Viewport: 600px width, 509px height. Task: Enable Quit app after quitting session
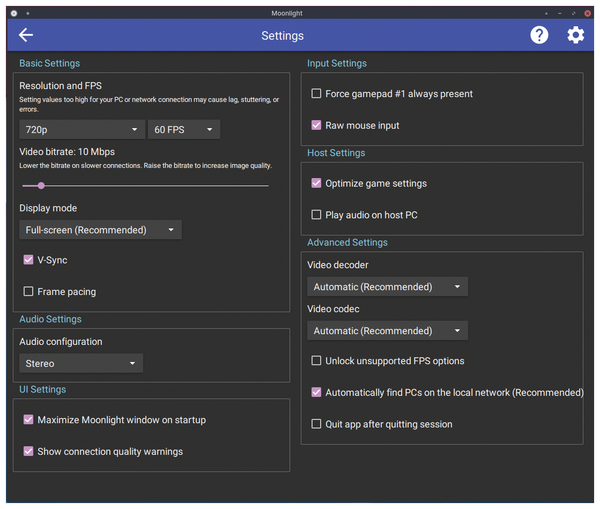316,424
